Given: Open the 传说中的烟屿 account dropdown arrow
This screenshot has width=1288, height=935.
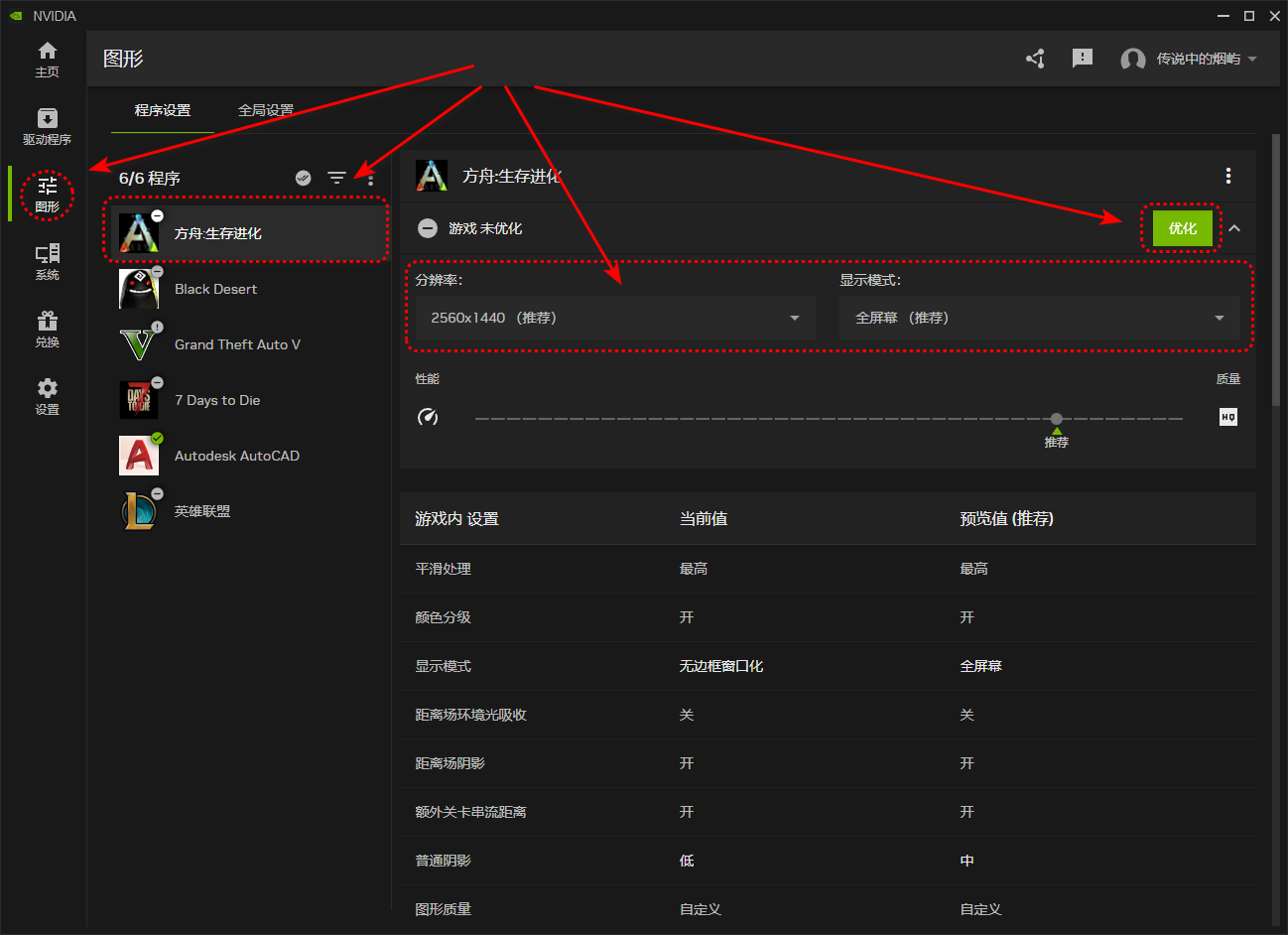Looking at the screenshot, I should coord(1252,59).
